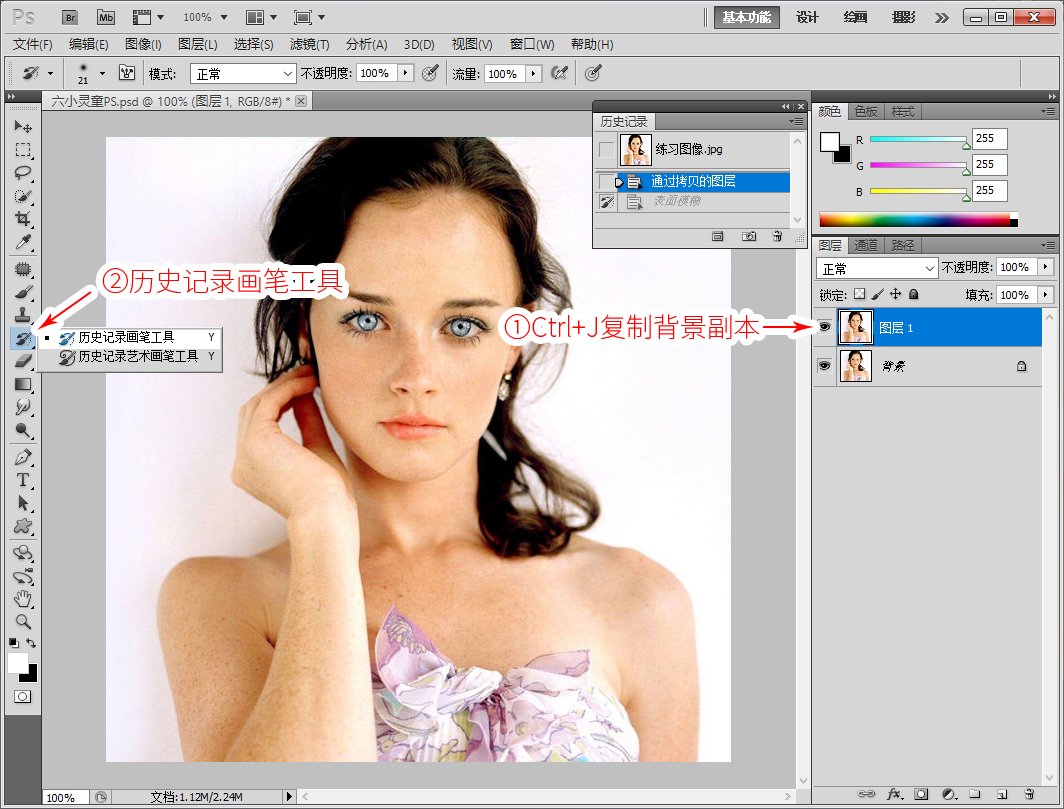
Task: Launch Adobe Bridge from top bar
Action: click(x=70, y=18)
